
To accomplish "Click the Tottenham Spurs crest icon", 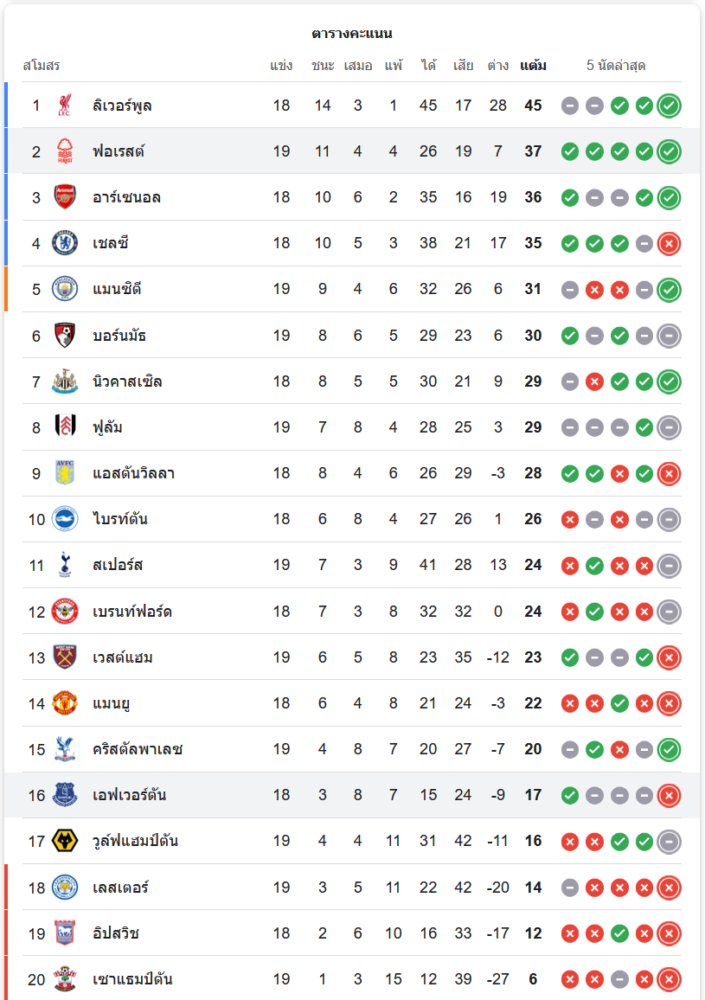I will 65,565.
